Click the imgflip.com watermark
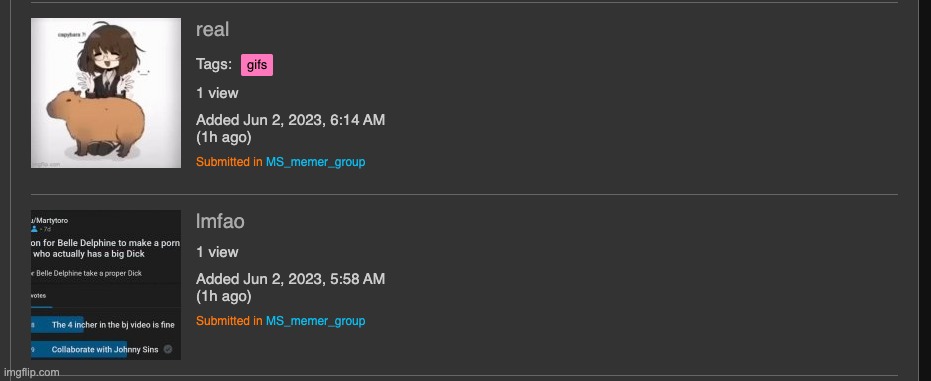This screenshot has height=381, width=931. point(31,373)
